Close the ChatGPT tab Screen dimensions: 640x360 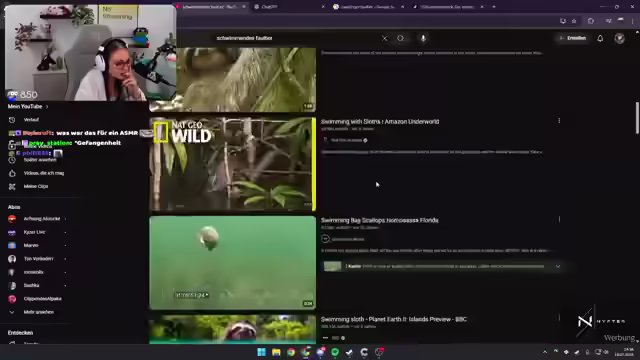tap(323, 7)
